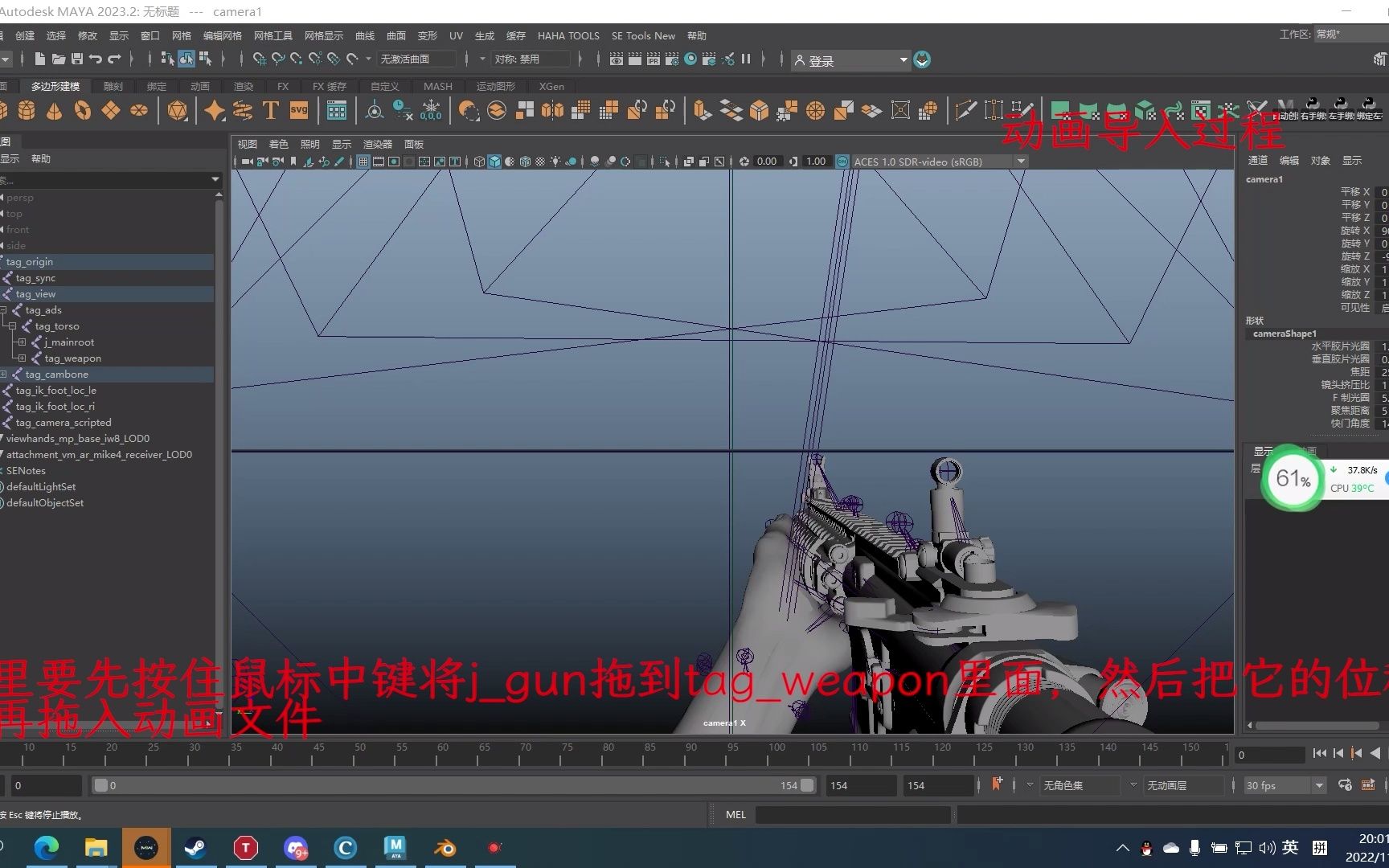The height and width of the screenshot is (868, 1389).
Task: Click the bookmark icon in the panel toolbar
Action: (293, 162)
